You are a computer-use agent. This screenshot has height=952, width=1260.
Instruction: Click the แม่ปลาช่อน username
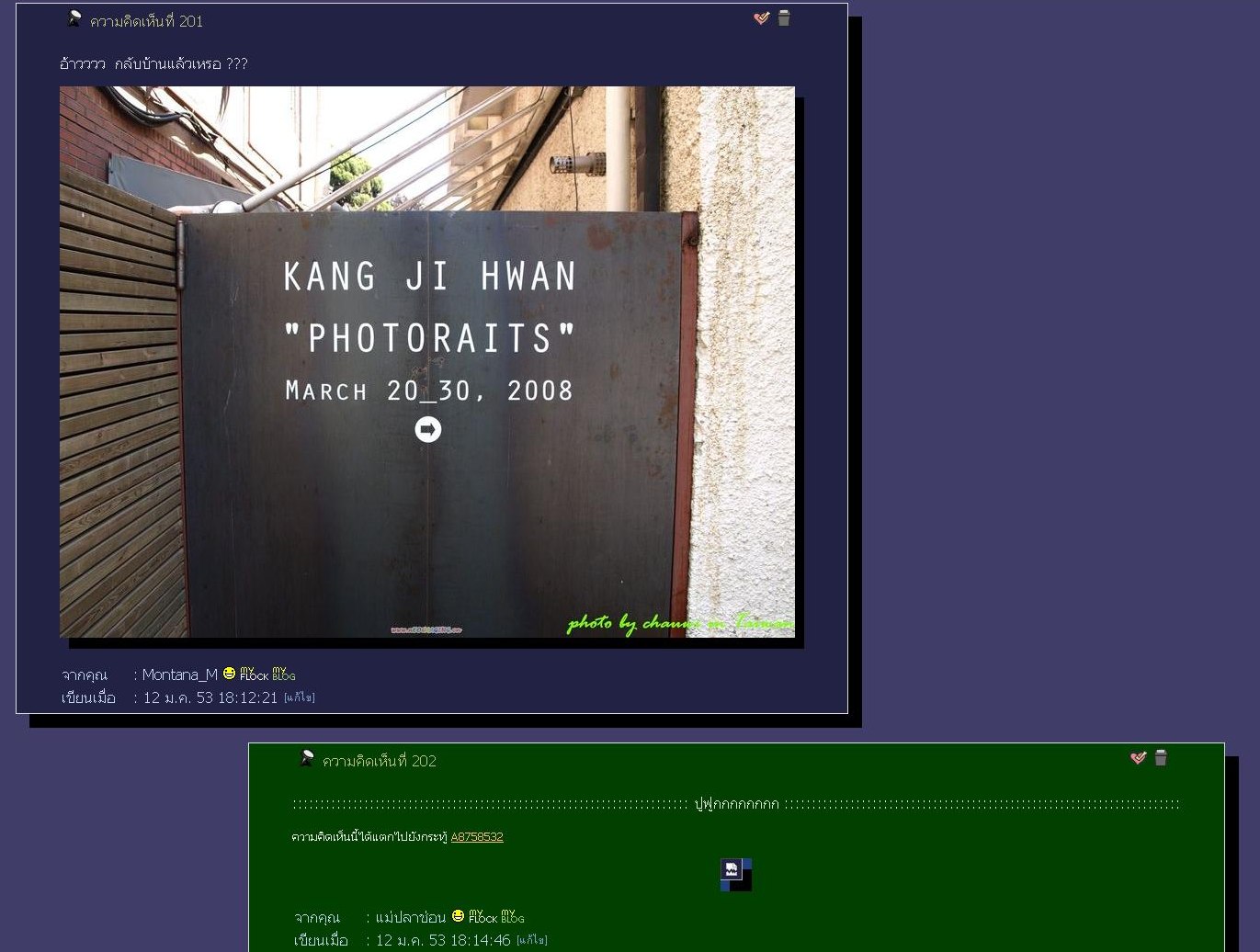[411, 917]
